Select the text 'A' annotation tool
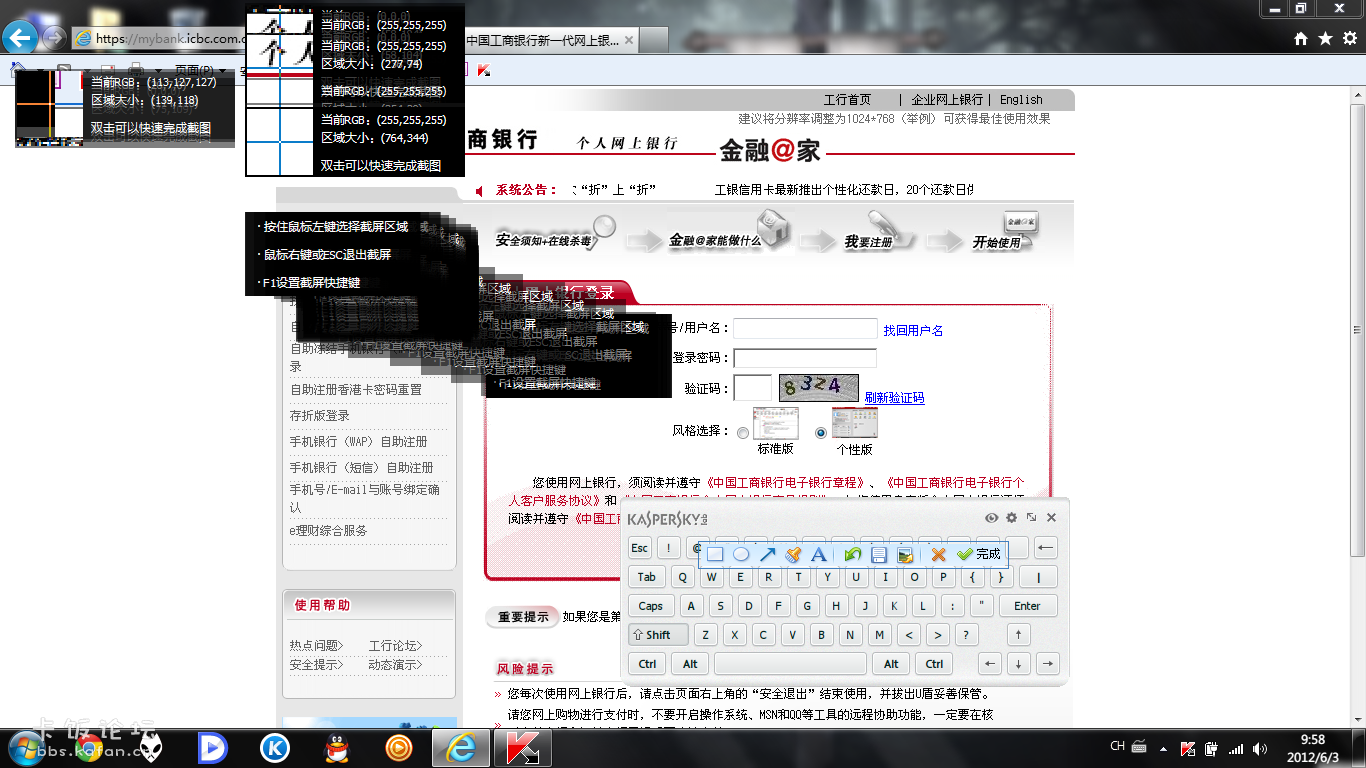Screen dimensions: 1366x768 point(819,554)
